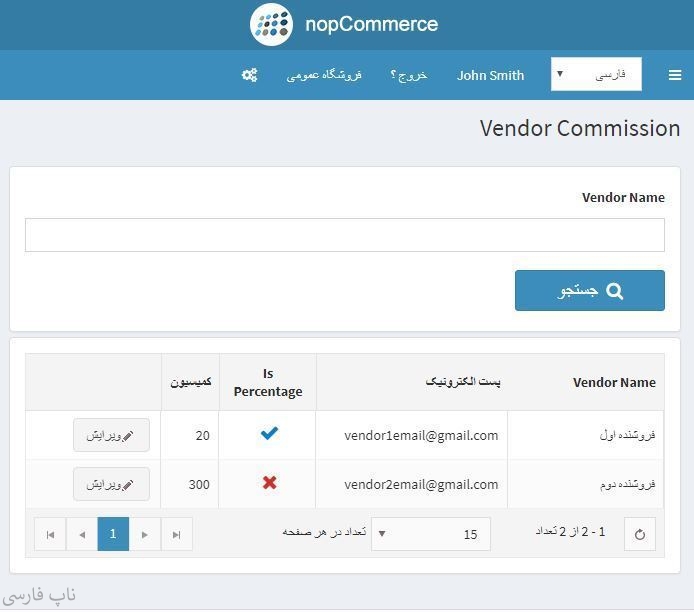Image resolution: width=694 pixels, height=612 pixels.
Task: Open the hamburger sidebar menu
Action: tap(675, 75)
